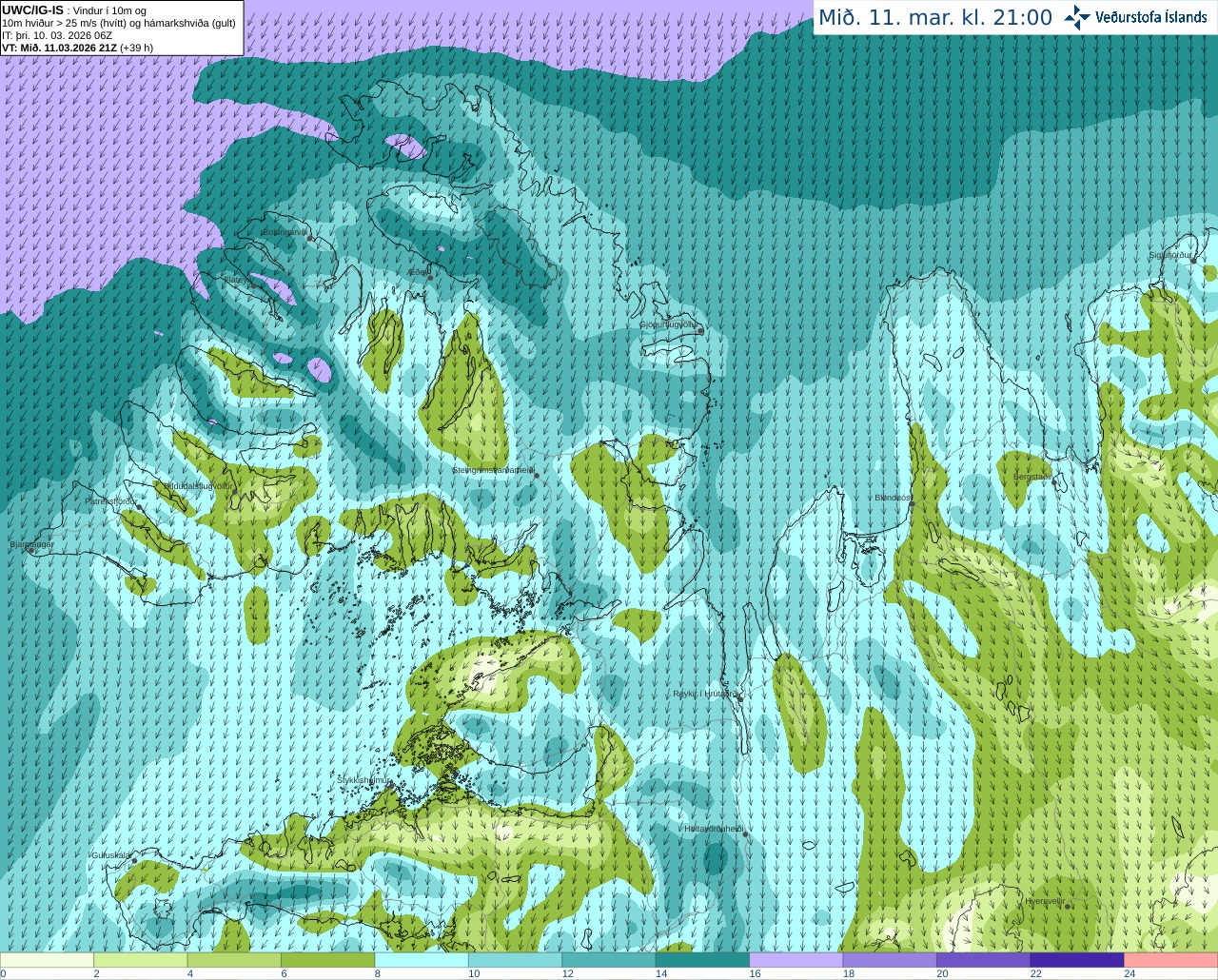Click the Steingrímsfjarðarheiði station marker
This screenshot has height=980, width=1218.
click(x=536, y=475)
